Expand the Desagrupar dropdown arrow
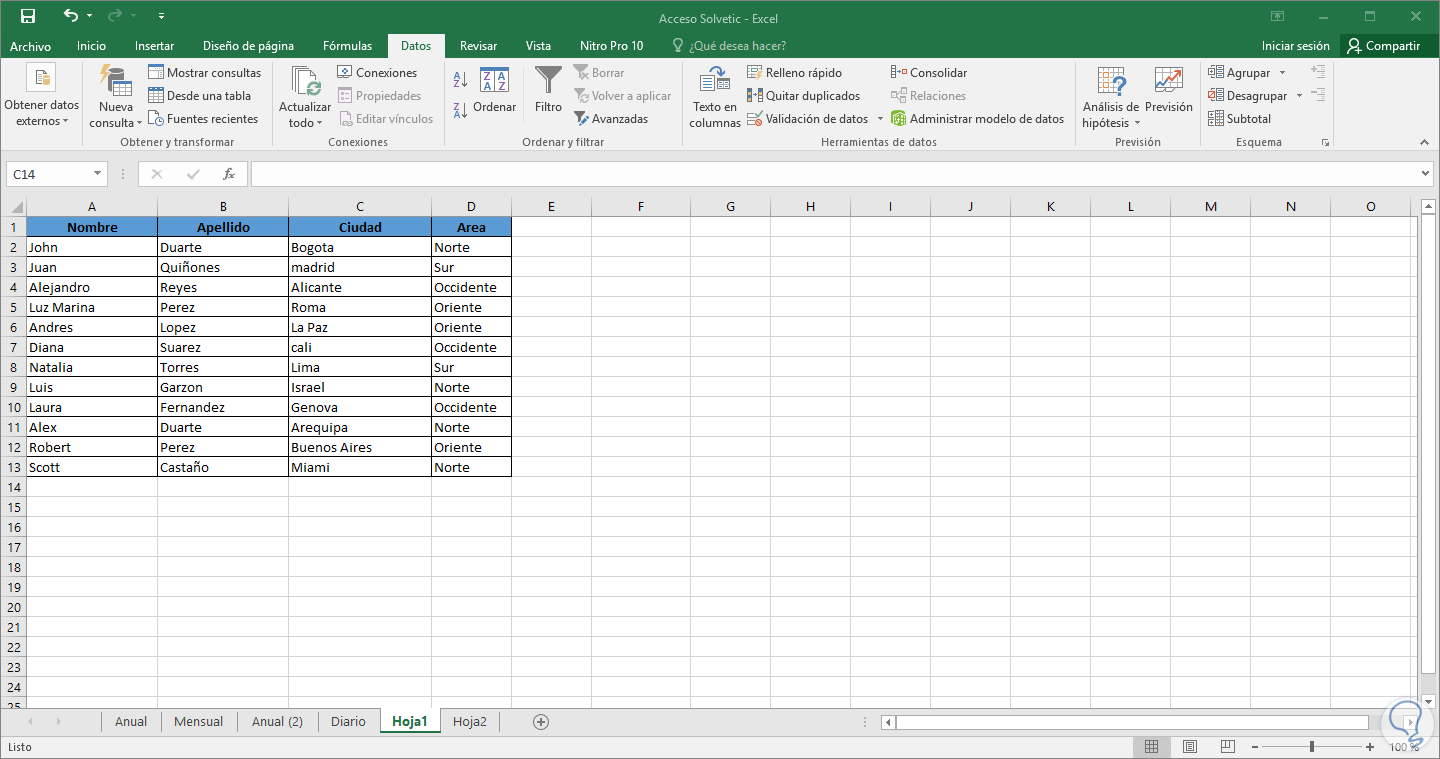Viewport: 1440px width, 759px height. (1299, 96)
